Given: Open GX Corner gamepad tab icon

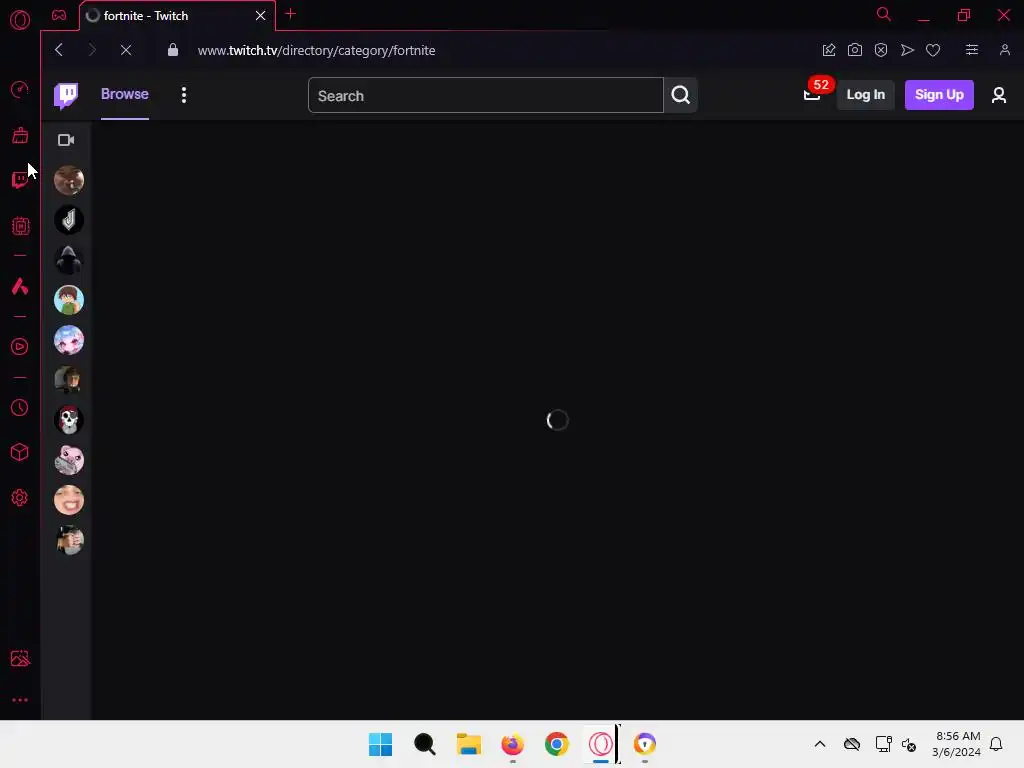Looking at the screenshot, I should coord(59,15).
